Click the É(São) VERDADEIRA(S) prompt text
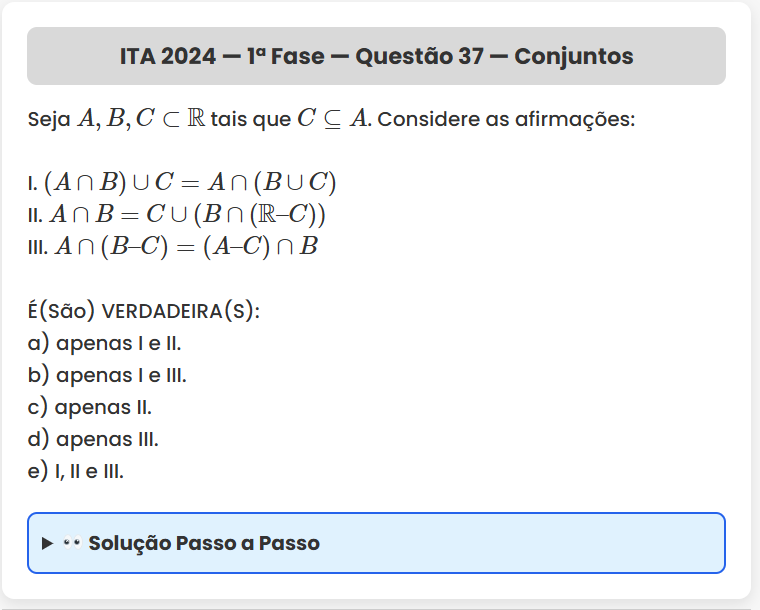The height and width of the screenshot is (610, 760). pyautogui.click(x=144, y=311)
